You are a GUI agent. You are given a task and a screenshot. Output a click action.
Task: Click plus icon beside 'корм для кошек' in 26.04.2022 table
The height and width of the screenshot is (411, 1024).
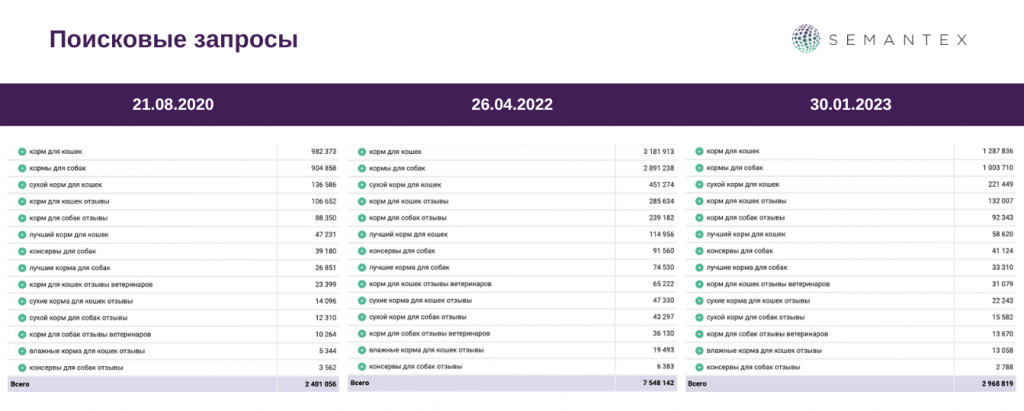pos(362,152)
